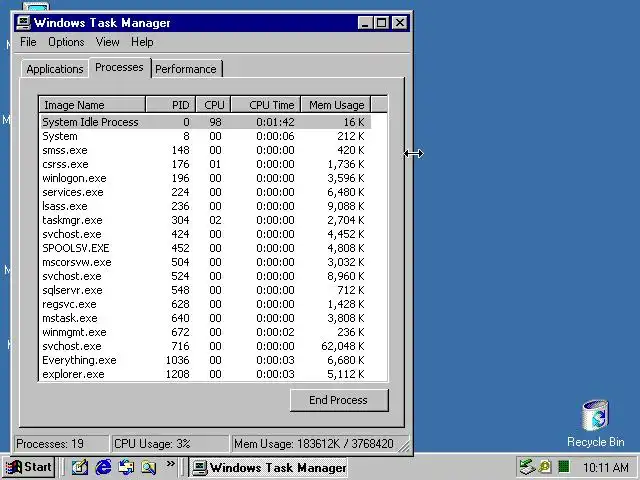Expand the quick launch overflow chevron

pyautogui.click(x=171, y=464)
